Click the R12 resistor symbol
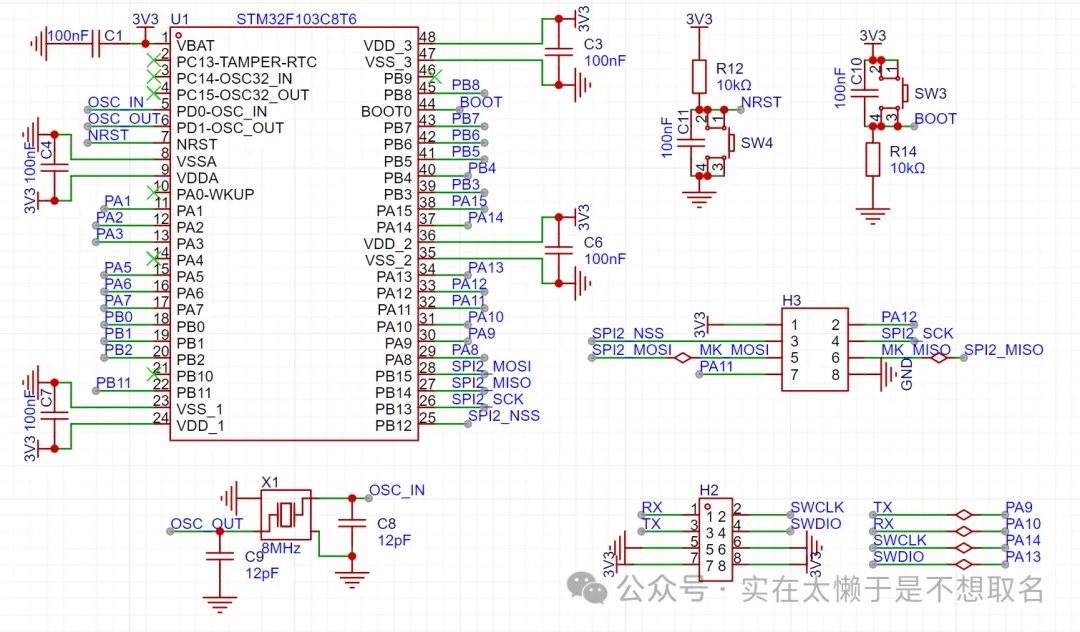Image resolution: width=1080 pixels, height=632 pixels. [x=700, y=76]
